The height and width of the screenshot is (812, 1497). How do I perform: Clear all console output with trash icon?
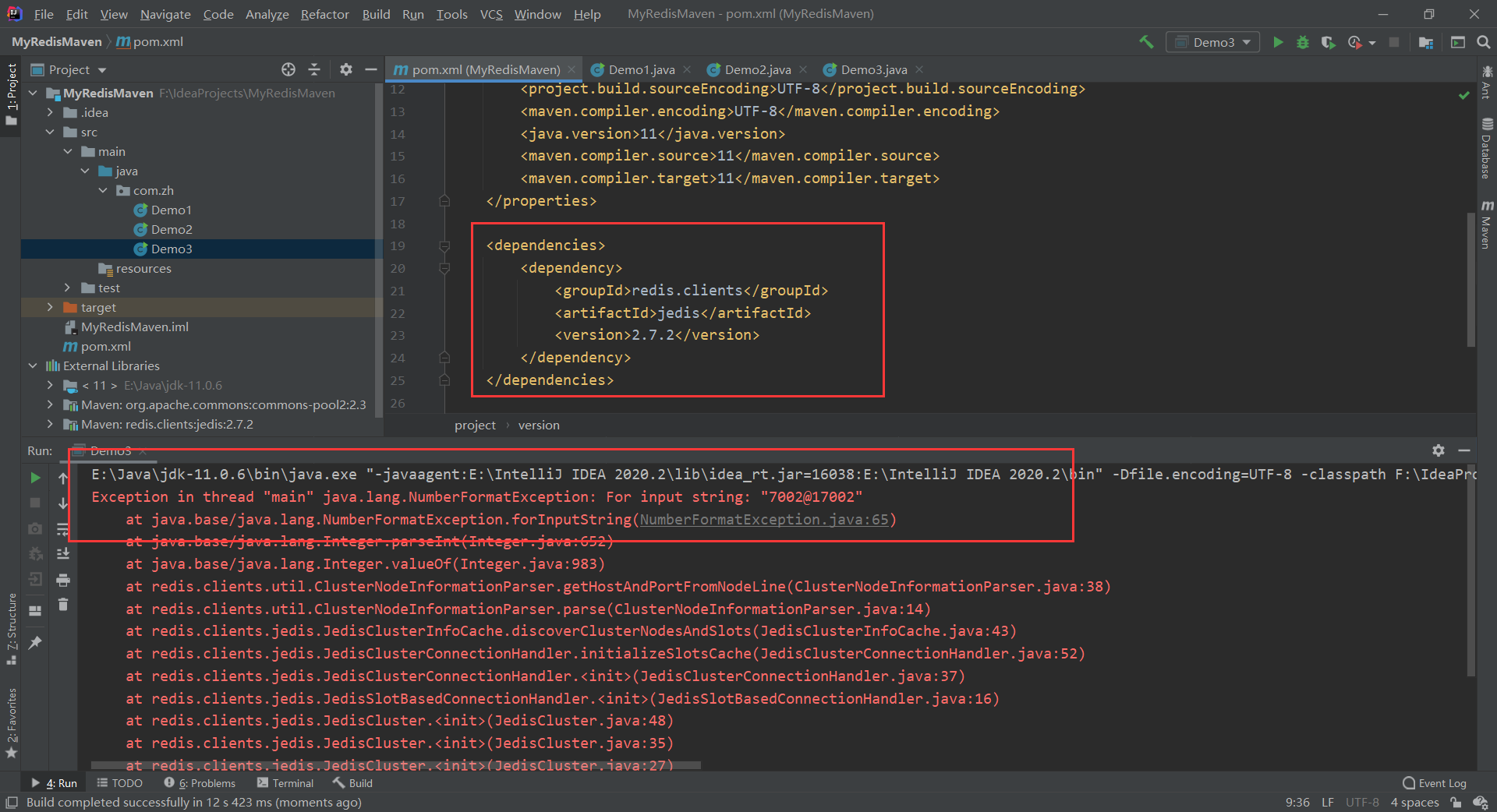[63, 605]
